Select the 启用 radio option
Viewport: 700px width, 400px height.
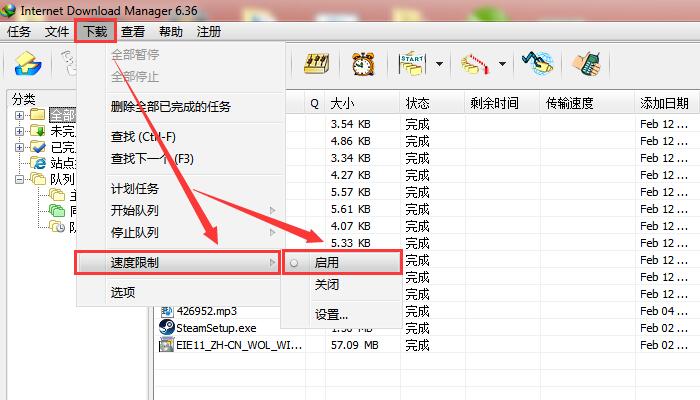pyautogui.click(x=294, y=263)
